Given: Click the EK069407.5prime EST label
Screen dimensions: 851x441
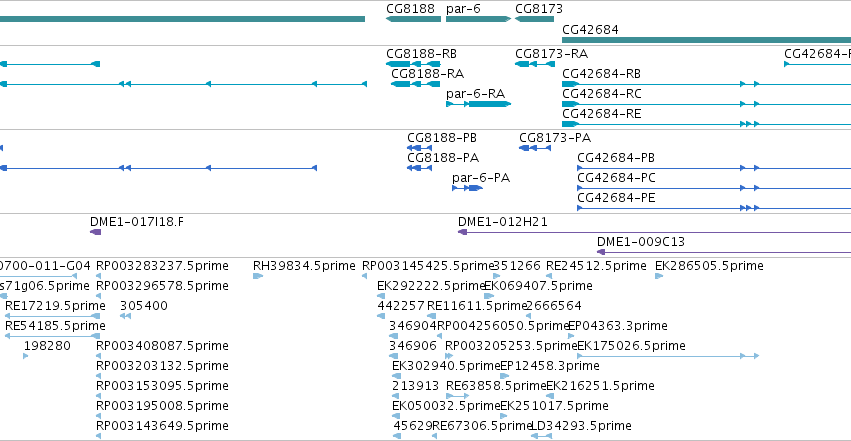Looking at the screenshot, I should point(538,286).
